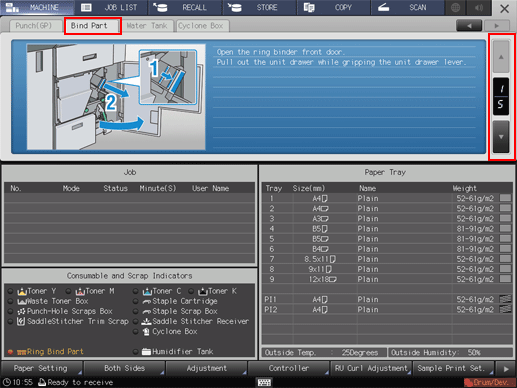Select the Water Tank tab
The height and width of the screenshot is (388, 517).
tap(147, 26)
